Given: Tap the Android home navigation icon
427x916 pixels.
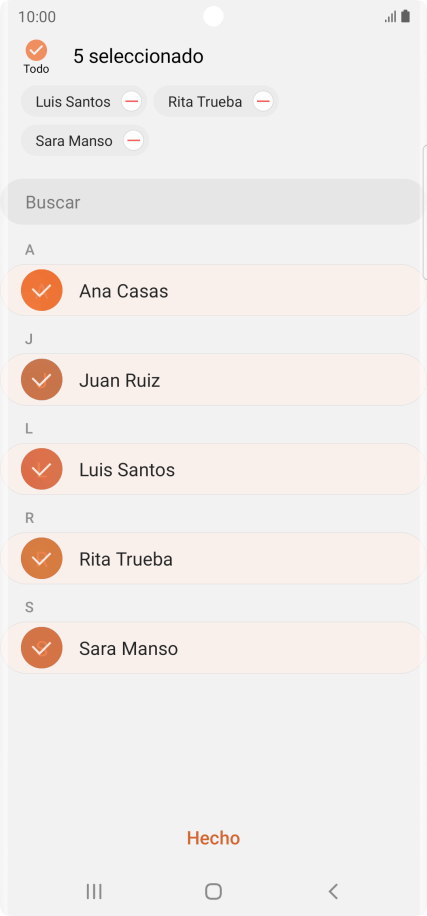Looking at the screenshot, I should click(213, 891).
